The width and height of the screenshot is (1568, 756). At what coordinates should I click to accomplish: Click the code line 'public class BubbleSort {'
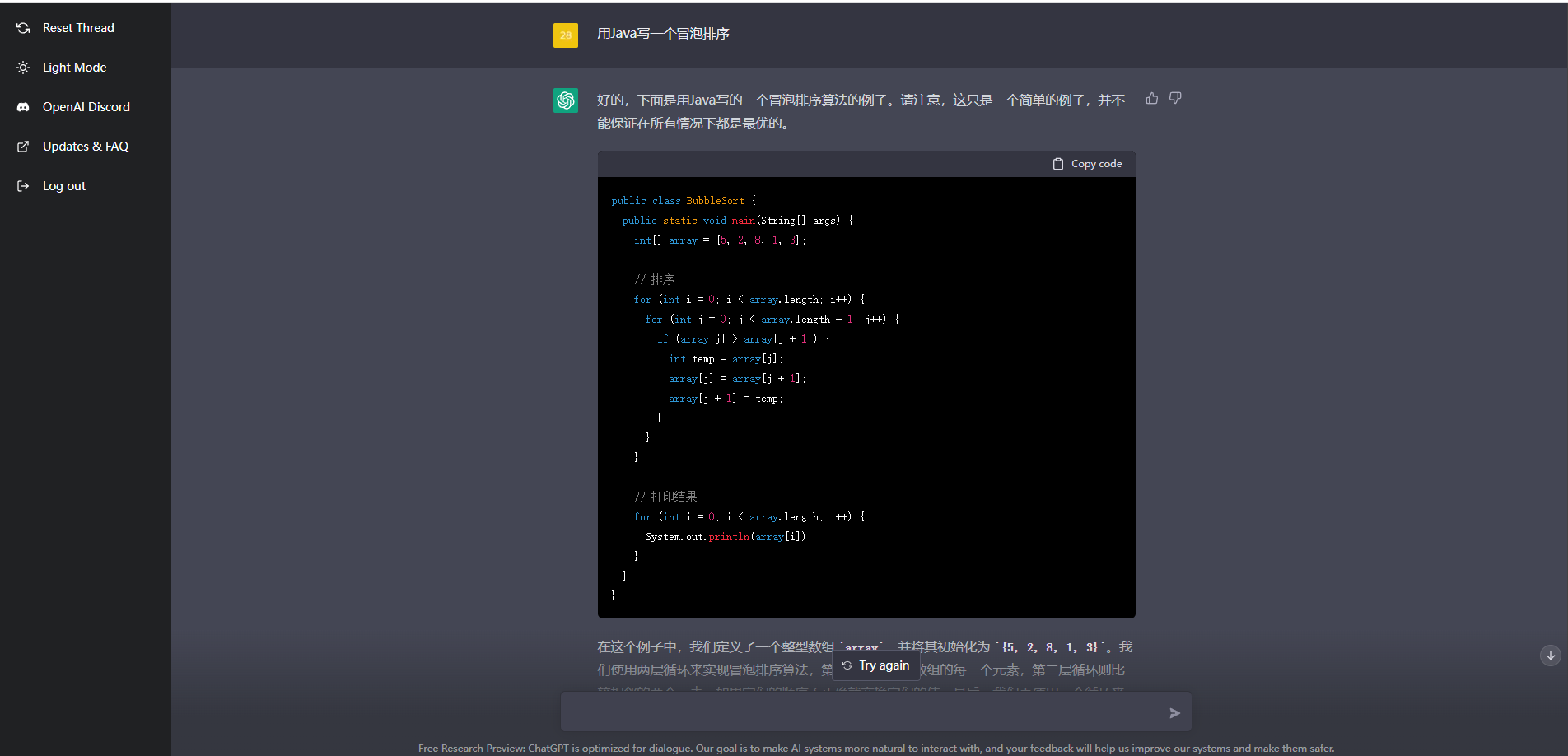pyautogui.click(x=684, y=201)
